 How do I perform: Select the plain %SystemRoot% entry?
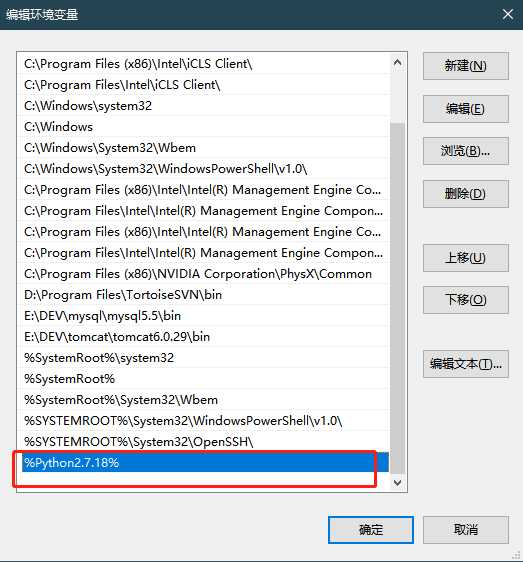tap(205, 379)
